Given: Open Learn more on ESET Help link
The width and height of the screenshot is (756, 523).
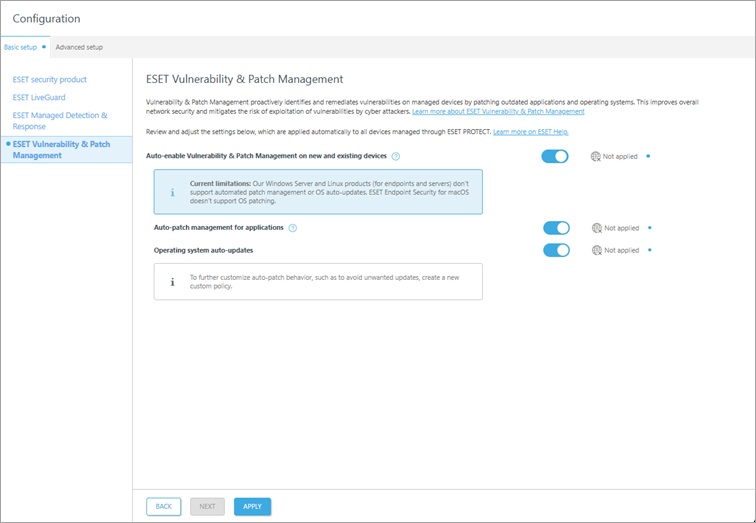Looking at the screenshot, I should (530, 132).
